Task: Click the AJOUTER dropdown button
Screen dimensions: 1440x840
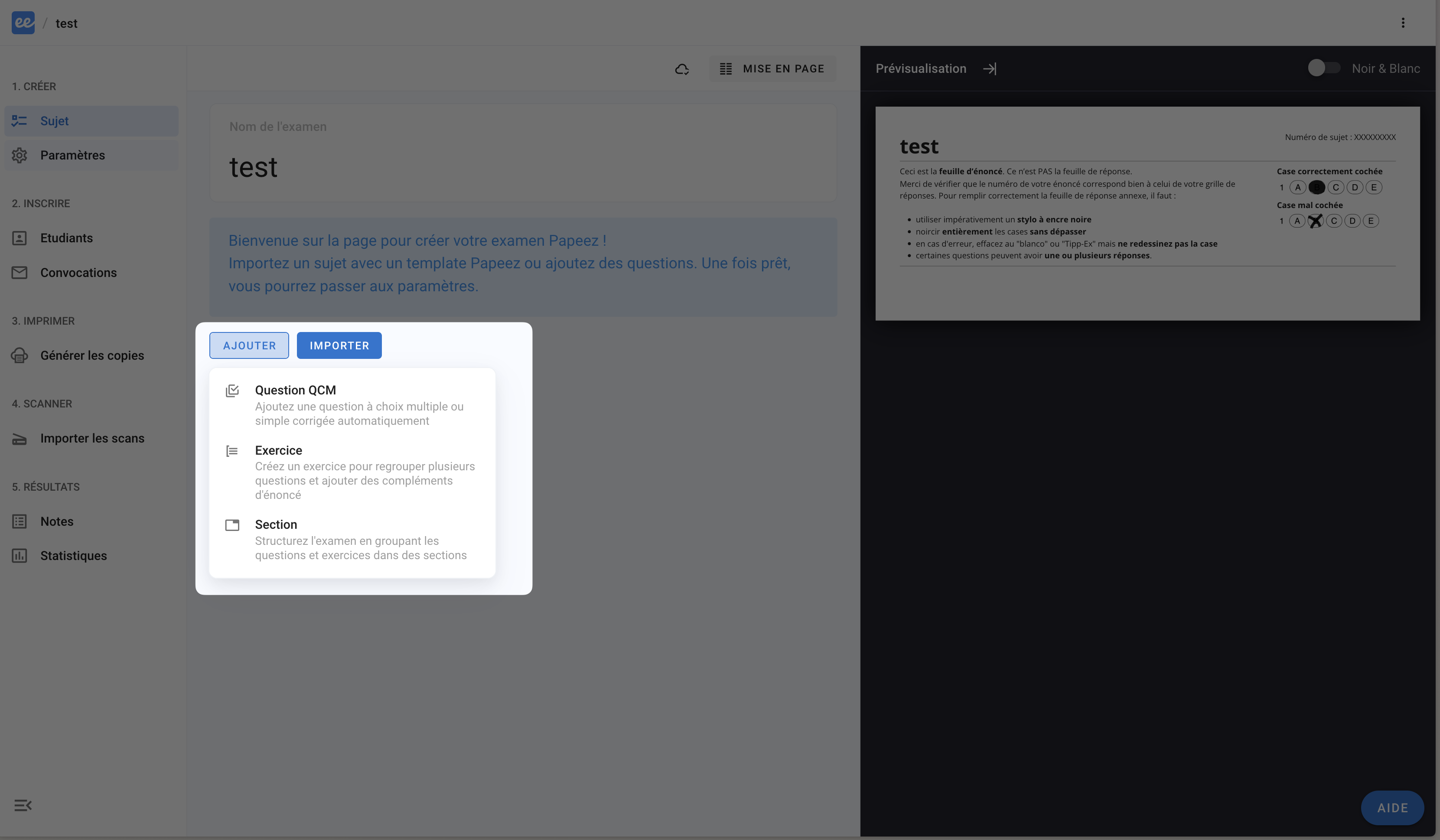Action: pyautogui.click(x=249, y=346)
